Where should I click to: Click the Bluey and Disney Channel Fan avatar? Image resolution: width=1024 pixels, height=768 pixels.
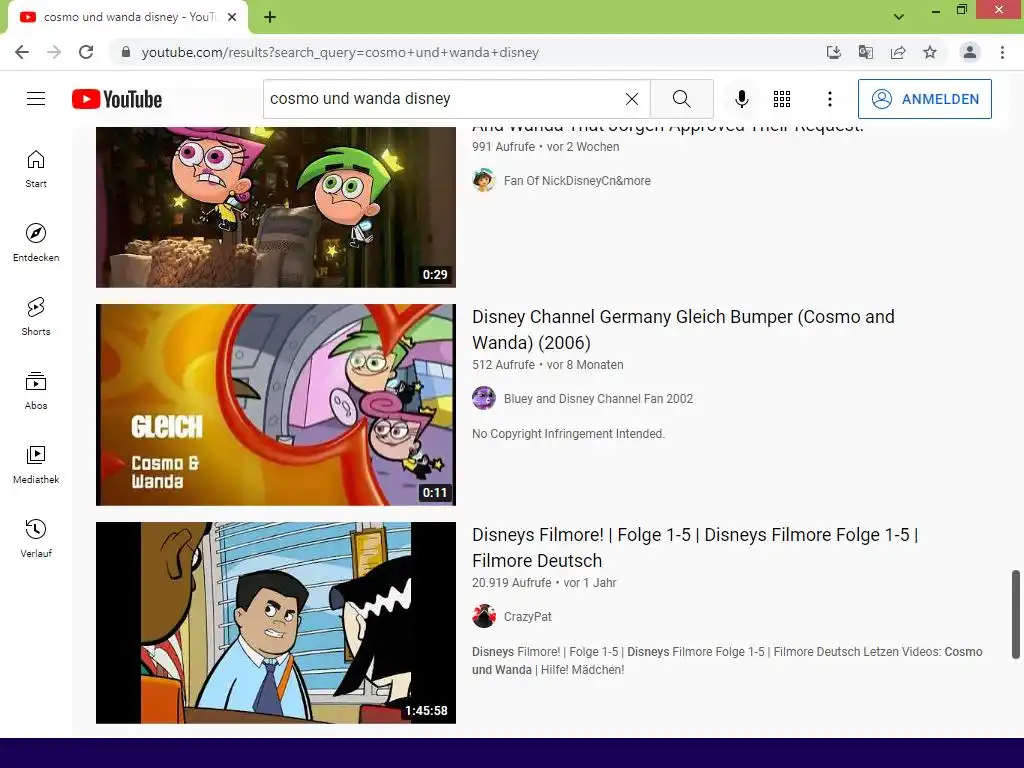[x=484, y=398]
